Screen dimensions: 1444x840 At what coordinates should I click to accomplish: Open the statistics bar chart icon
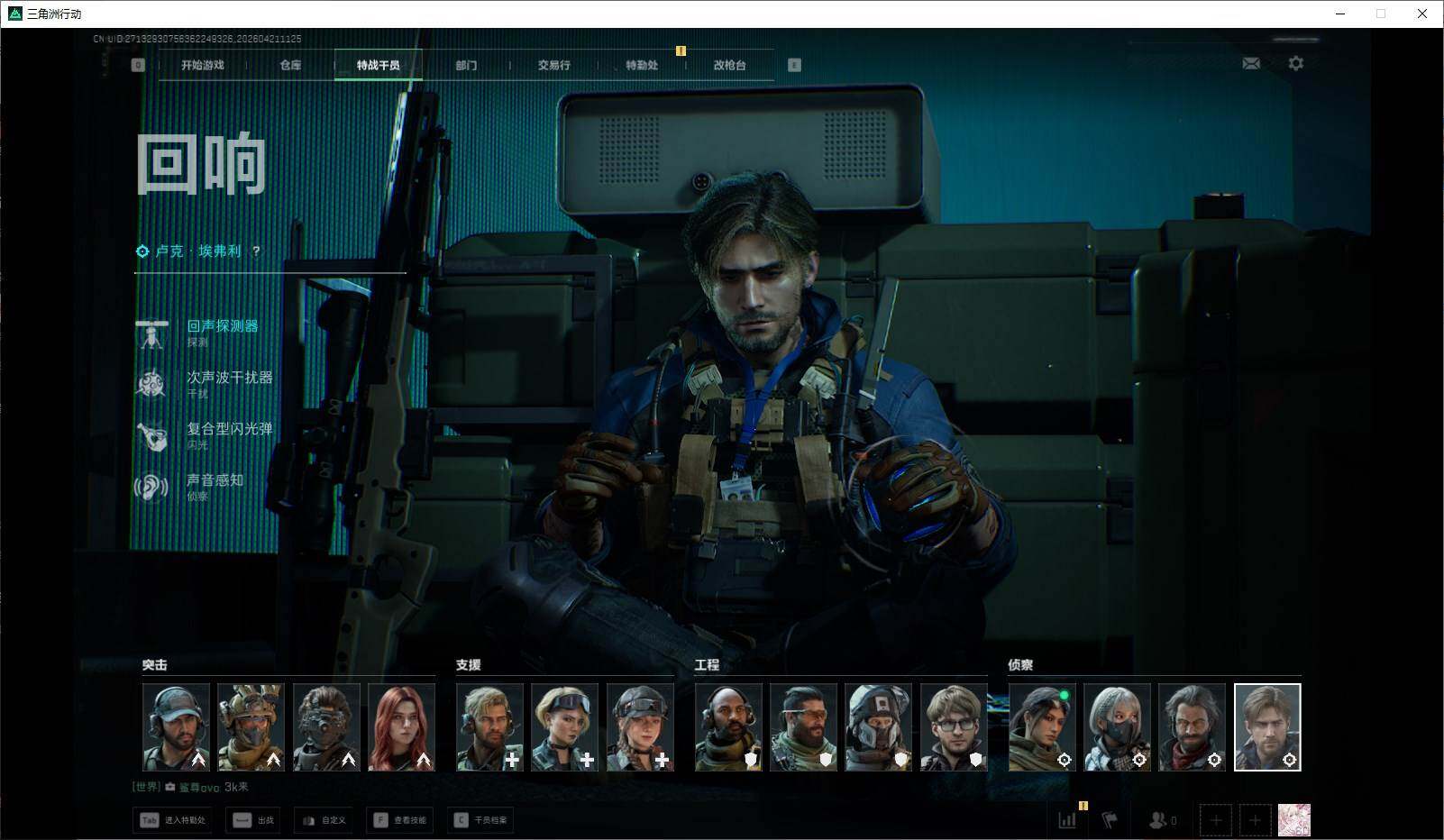pos(1067,820)
